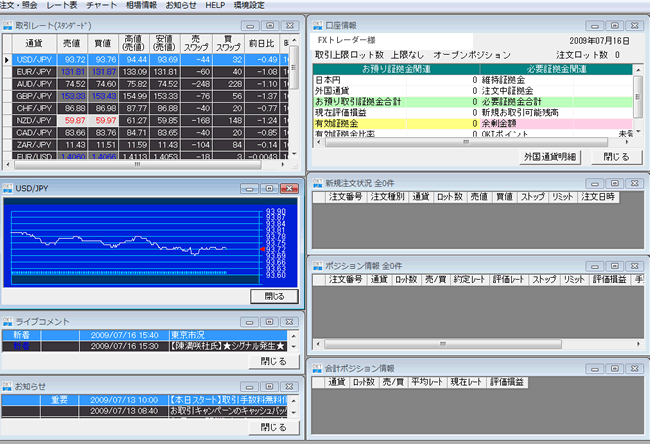The height and width of the screenshot is (444, 650).
Task: Close the USD/JPY chart window with red X
Action: click(x=289, y=189)
